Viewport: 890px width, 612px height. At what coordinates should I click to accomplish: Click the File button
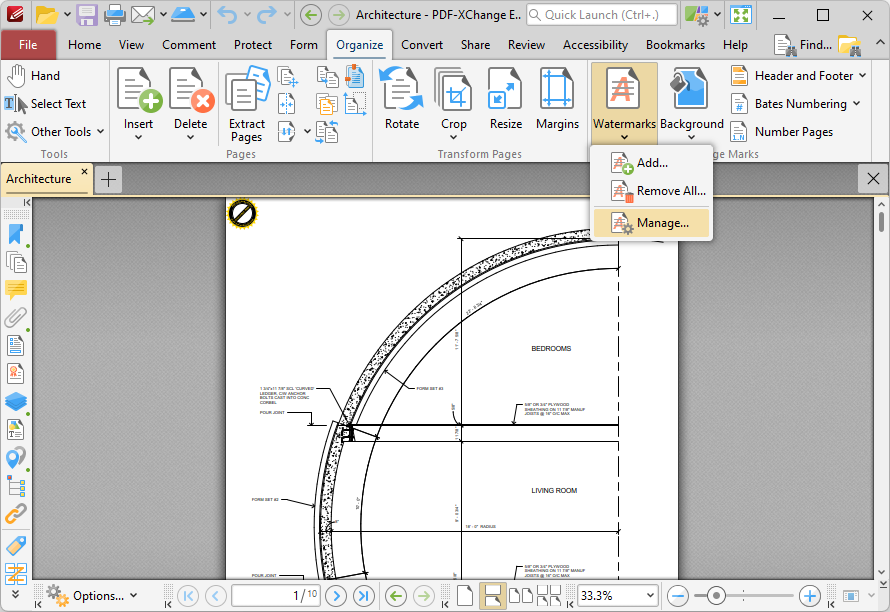pos(28,45)
